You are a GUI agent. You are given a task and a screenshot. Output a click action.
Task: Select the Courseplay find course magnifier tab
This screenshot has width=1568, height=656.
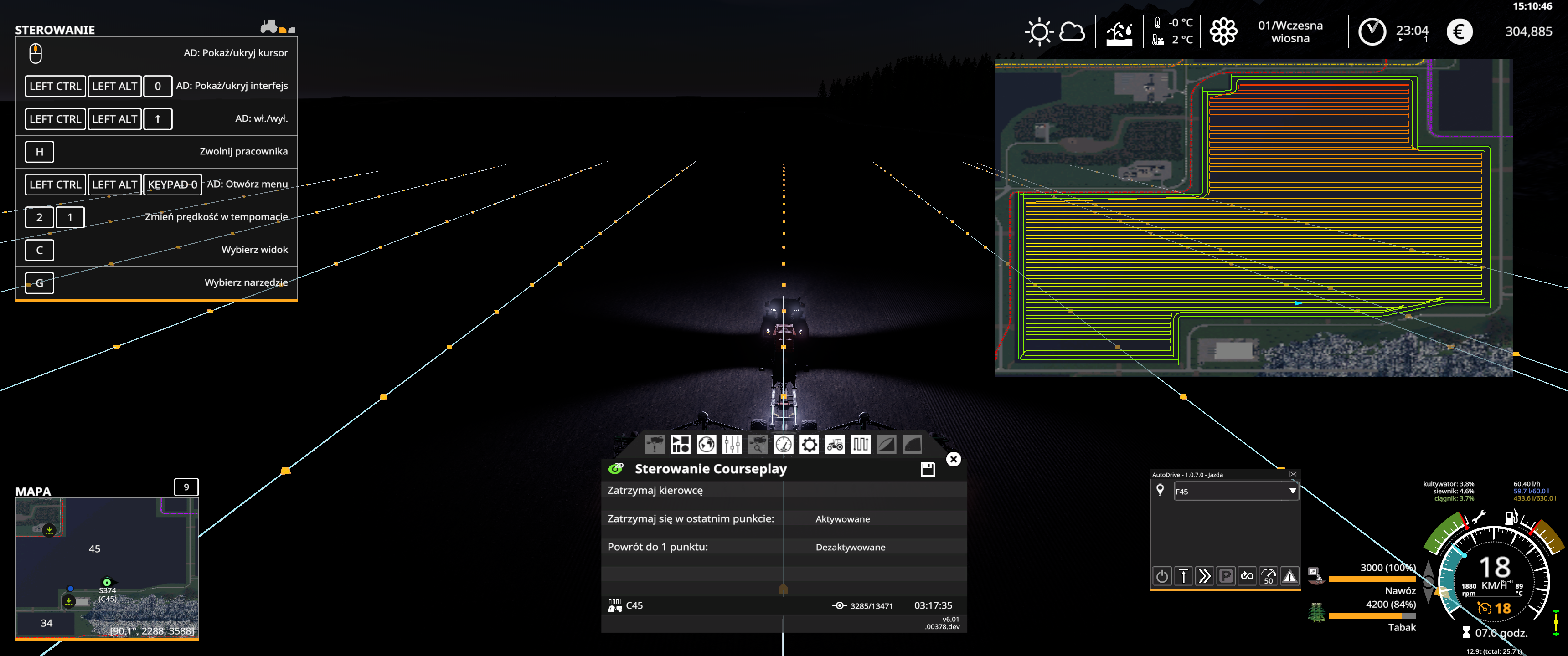tap(758, 445)
